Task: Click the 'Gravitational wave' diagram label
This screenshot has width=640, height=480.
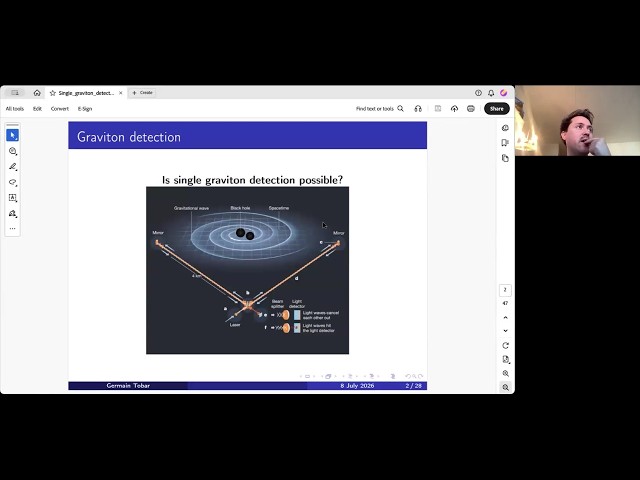Action: 191,208
